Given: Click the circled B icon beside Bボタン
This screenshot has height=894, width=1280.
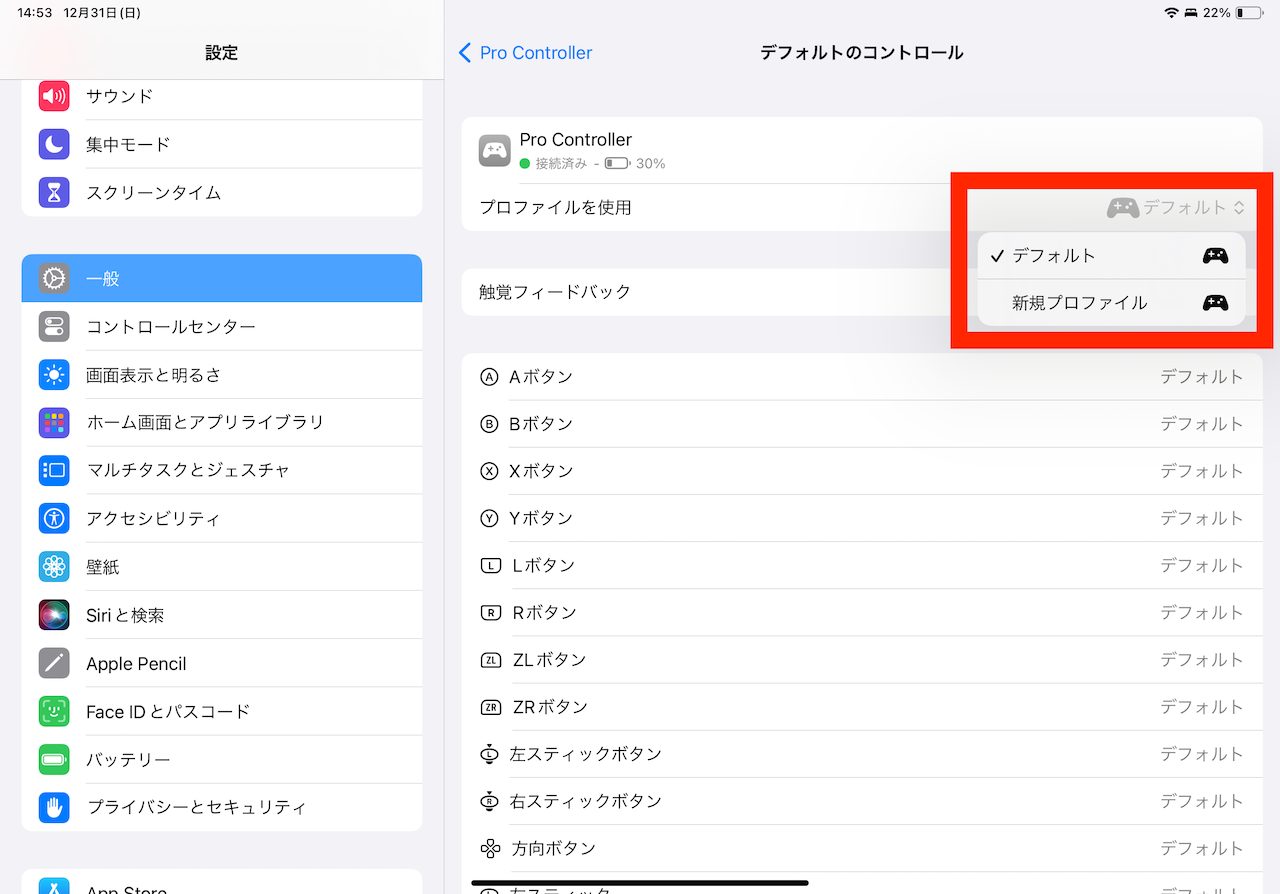Looking at the screenshot, I should click(x=489, y=424).
